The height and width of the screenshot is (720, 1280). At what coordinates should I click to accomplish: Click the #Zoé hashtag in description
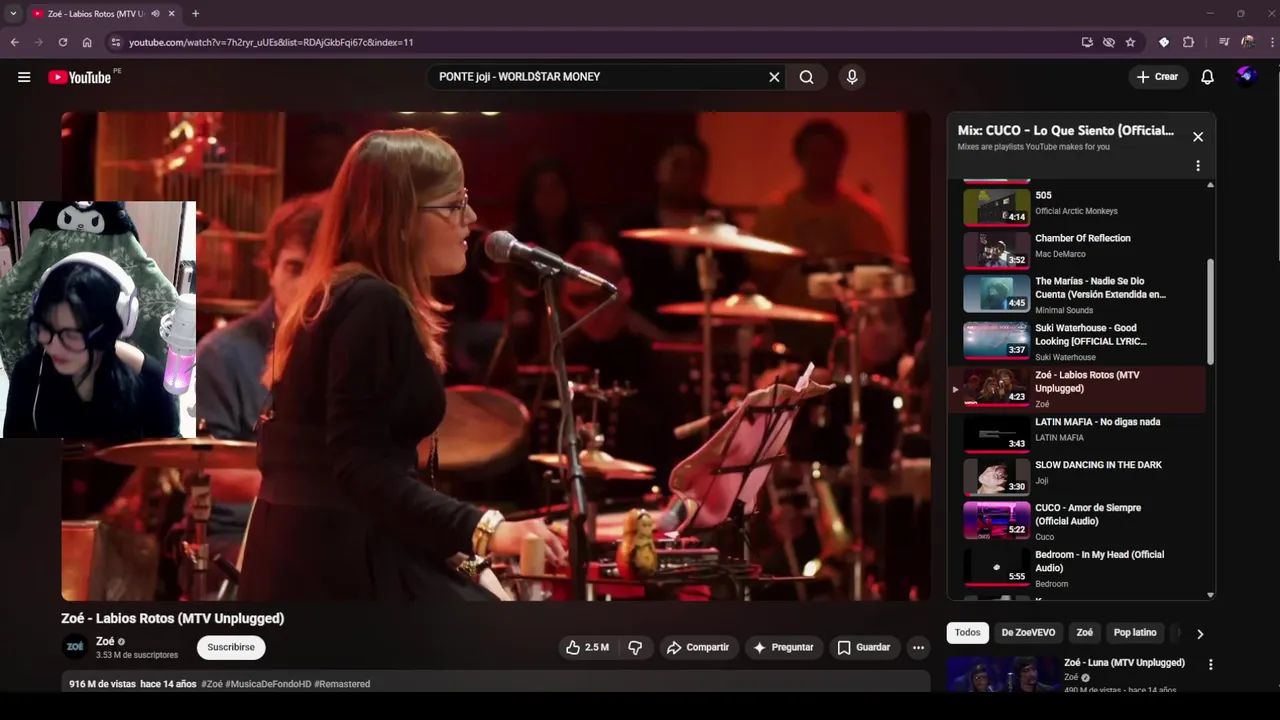coord(212,684)
